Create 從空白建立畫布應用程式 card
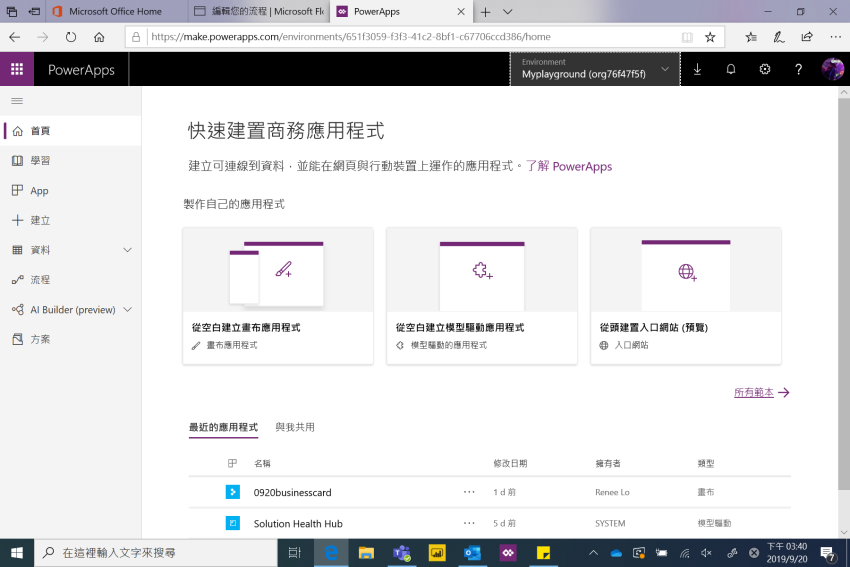 point(278,296)
